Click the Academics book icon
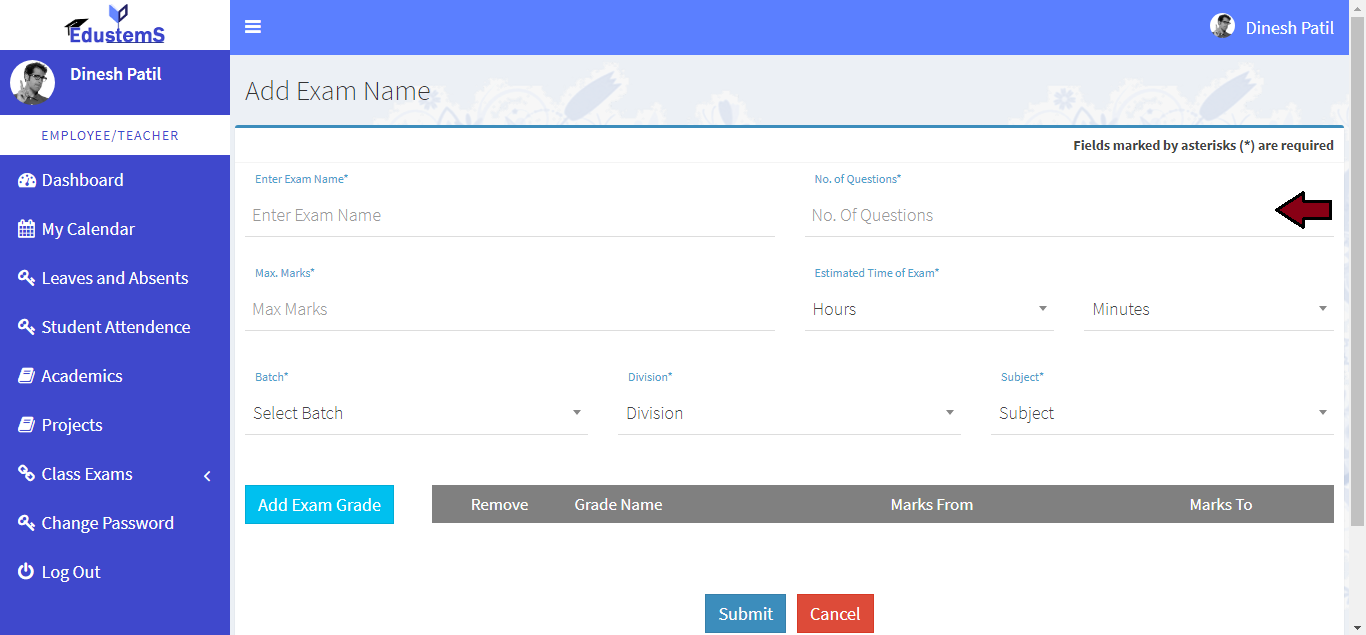This screenshot has height=635, width=1366. coord(27,376)
